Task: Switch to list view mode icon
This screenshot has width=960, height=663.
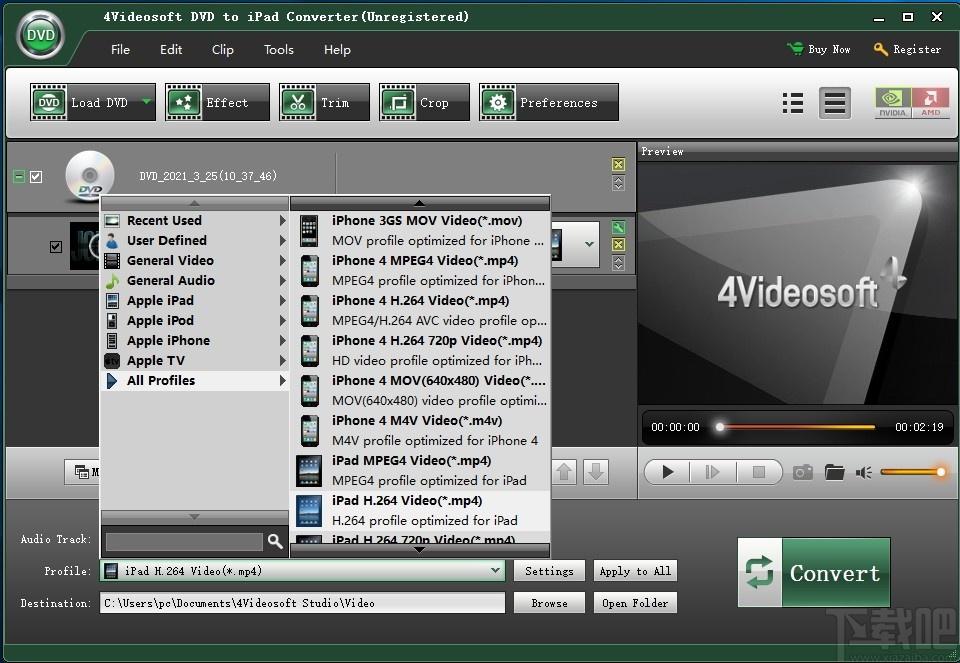Action: click(x=793, y=103)
